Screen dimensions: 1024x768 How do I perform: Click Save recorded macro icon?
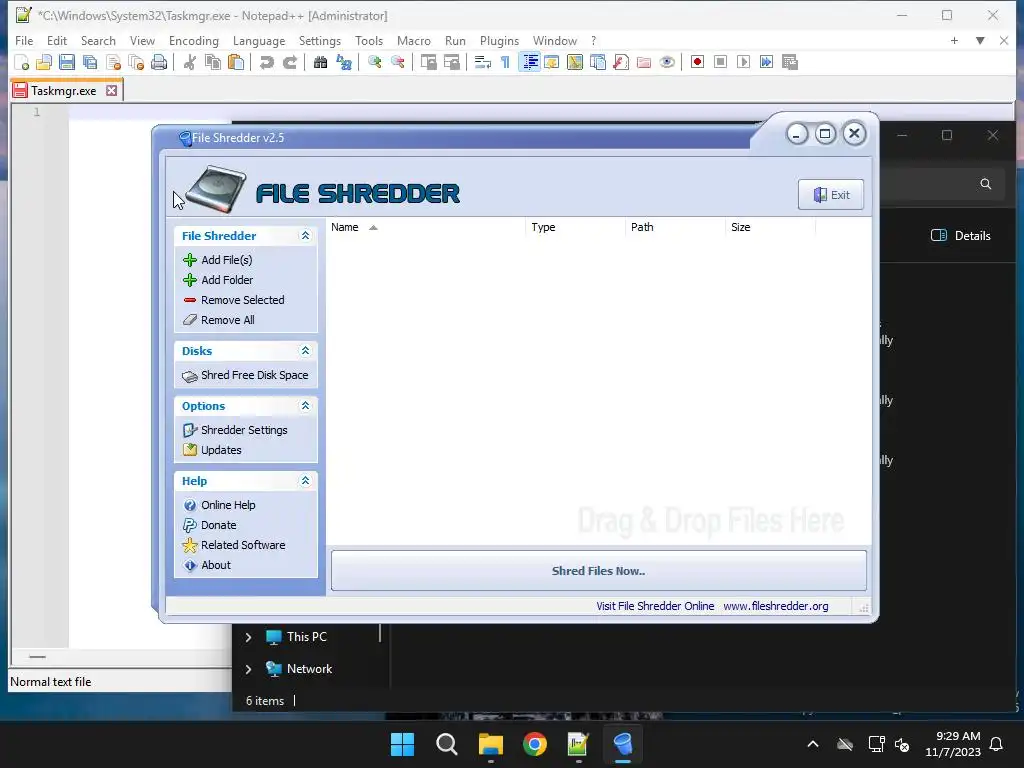click(x=790, y=62)
